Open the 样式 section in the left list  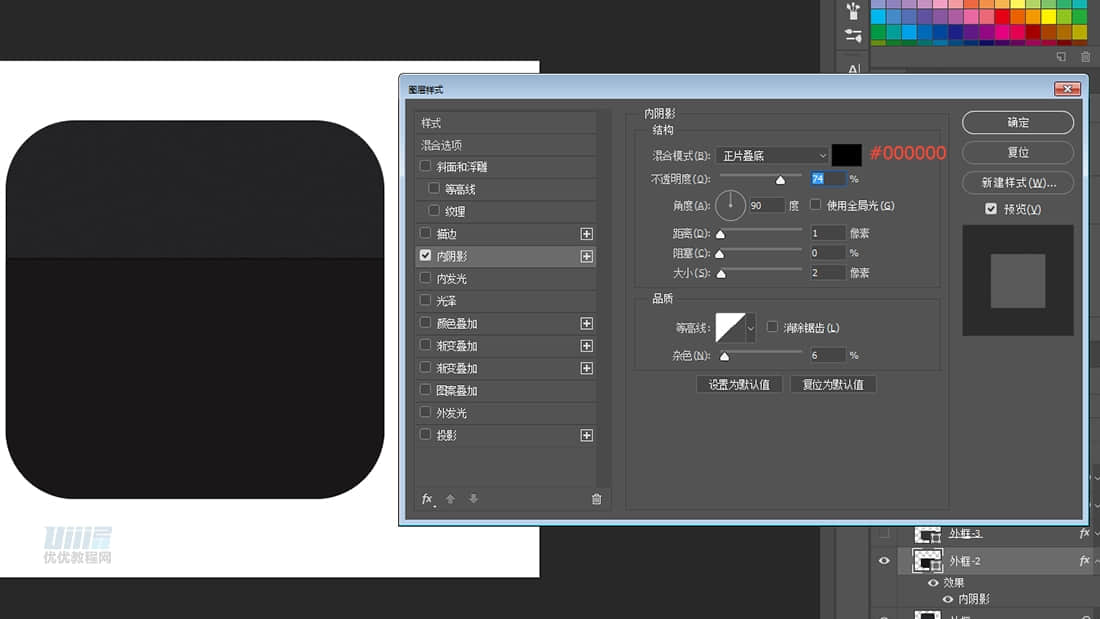(505, 123)
